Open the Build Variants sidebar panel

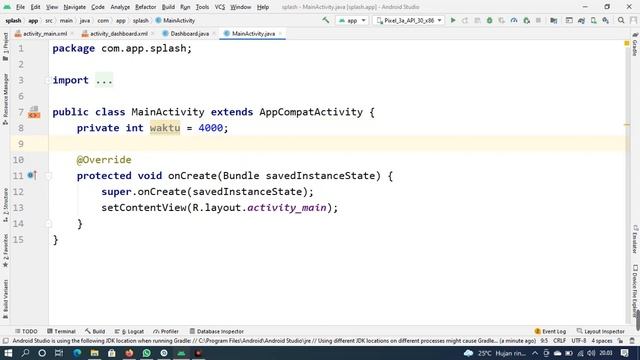click(5, 299)
